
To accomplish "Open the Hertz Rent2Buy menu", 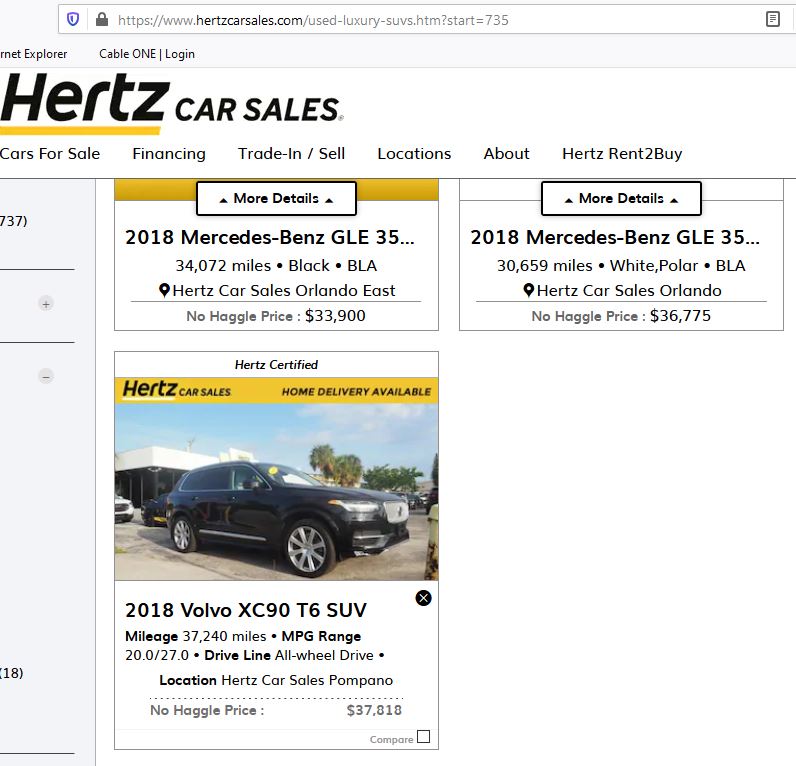I will (622, 154).
